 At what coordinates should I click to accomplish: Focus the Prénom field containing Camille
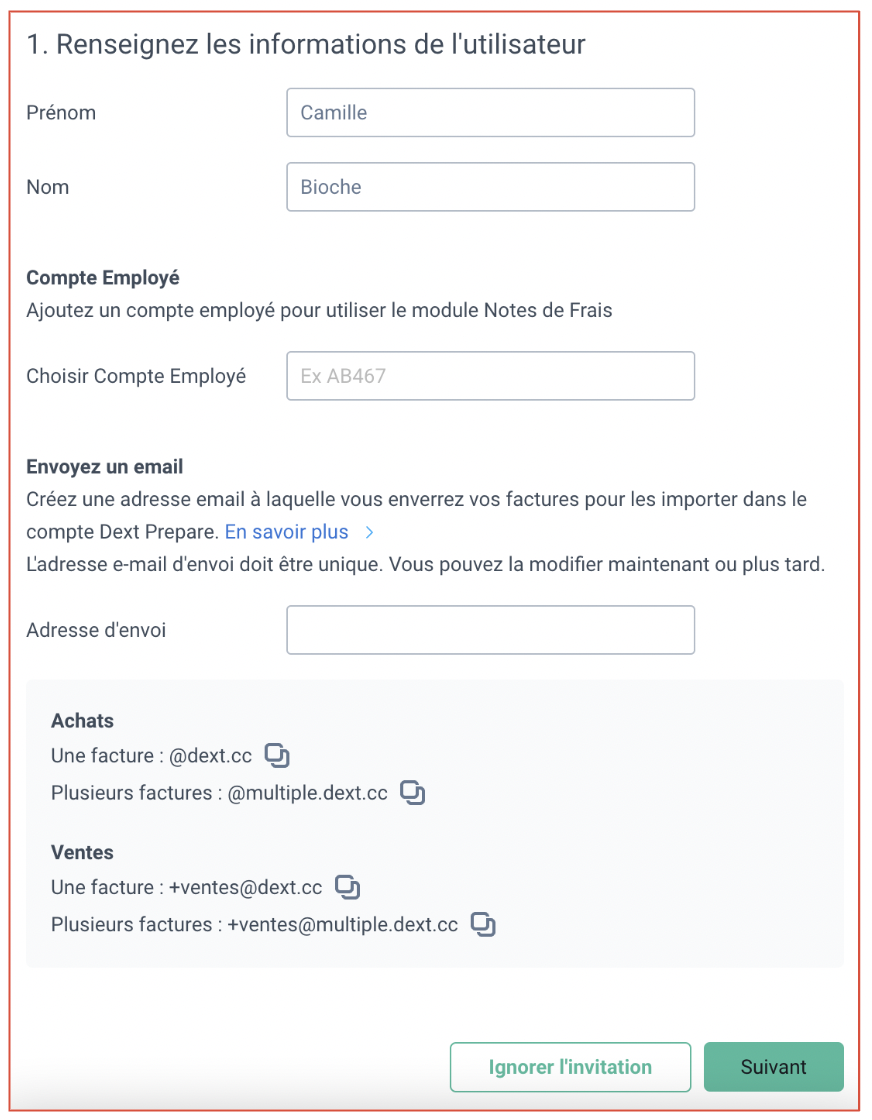pyautogui.click(x=491, y=112)
